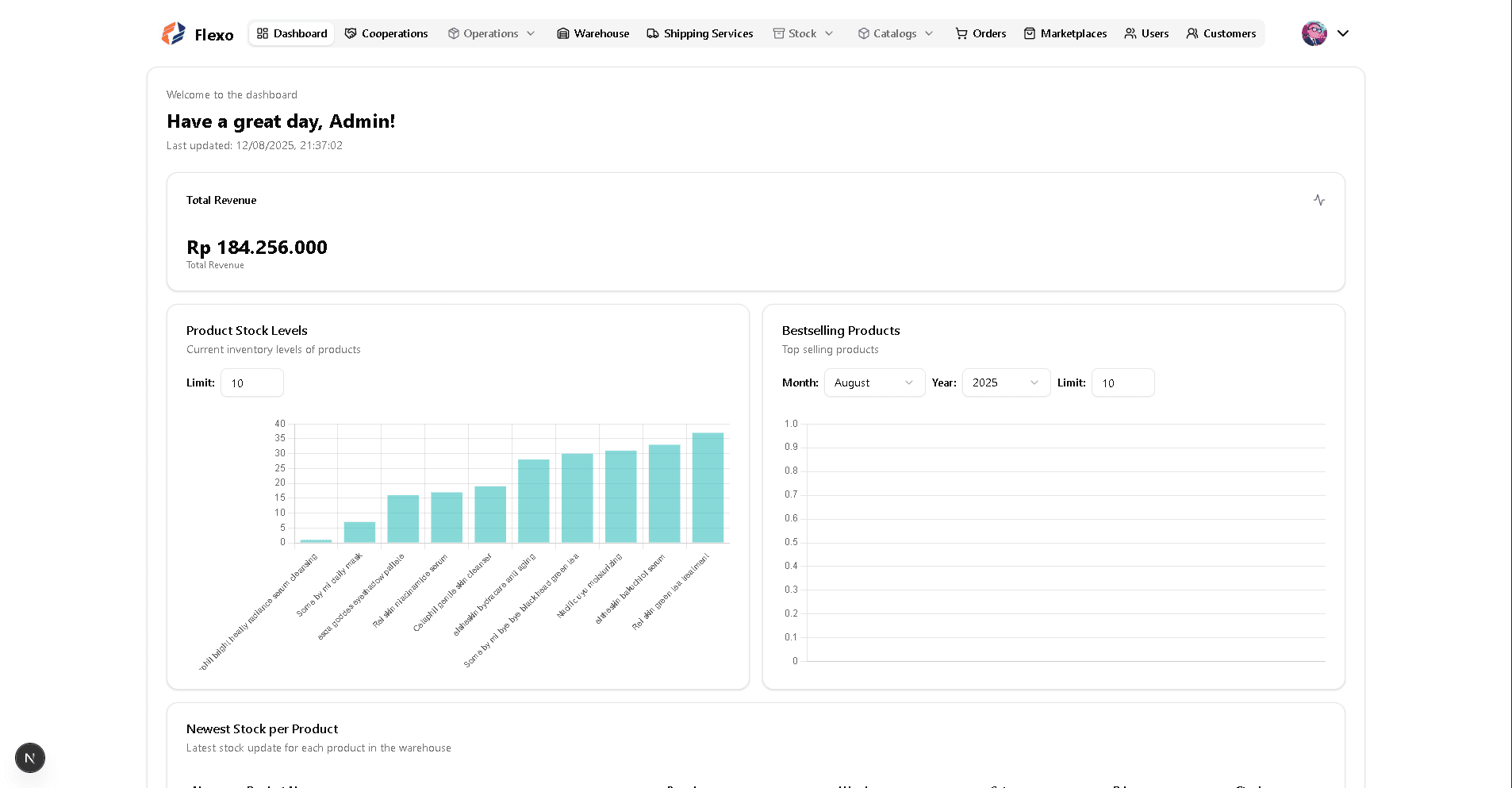Click the tallest bar in Product Stock Levels
This screenshot has width=1512, height=788.
coord(708,486)
